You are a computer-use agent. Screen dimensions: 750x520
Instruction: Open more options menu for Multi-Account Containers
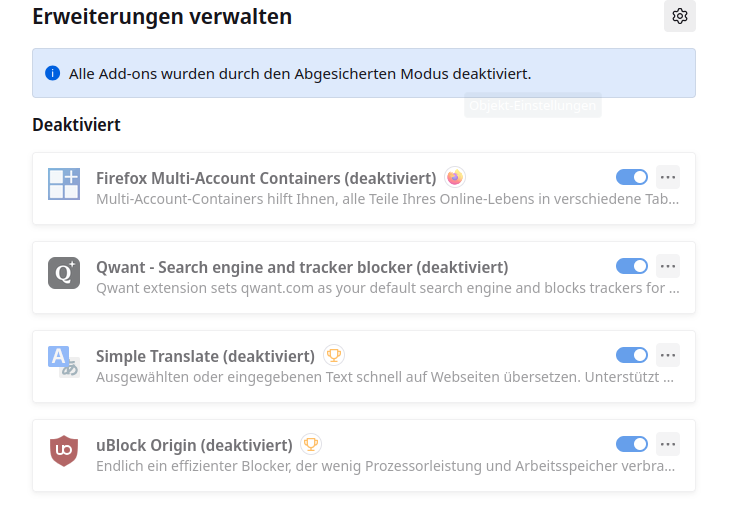click(x=668, y=177)
